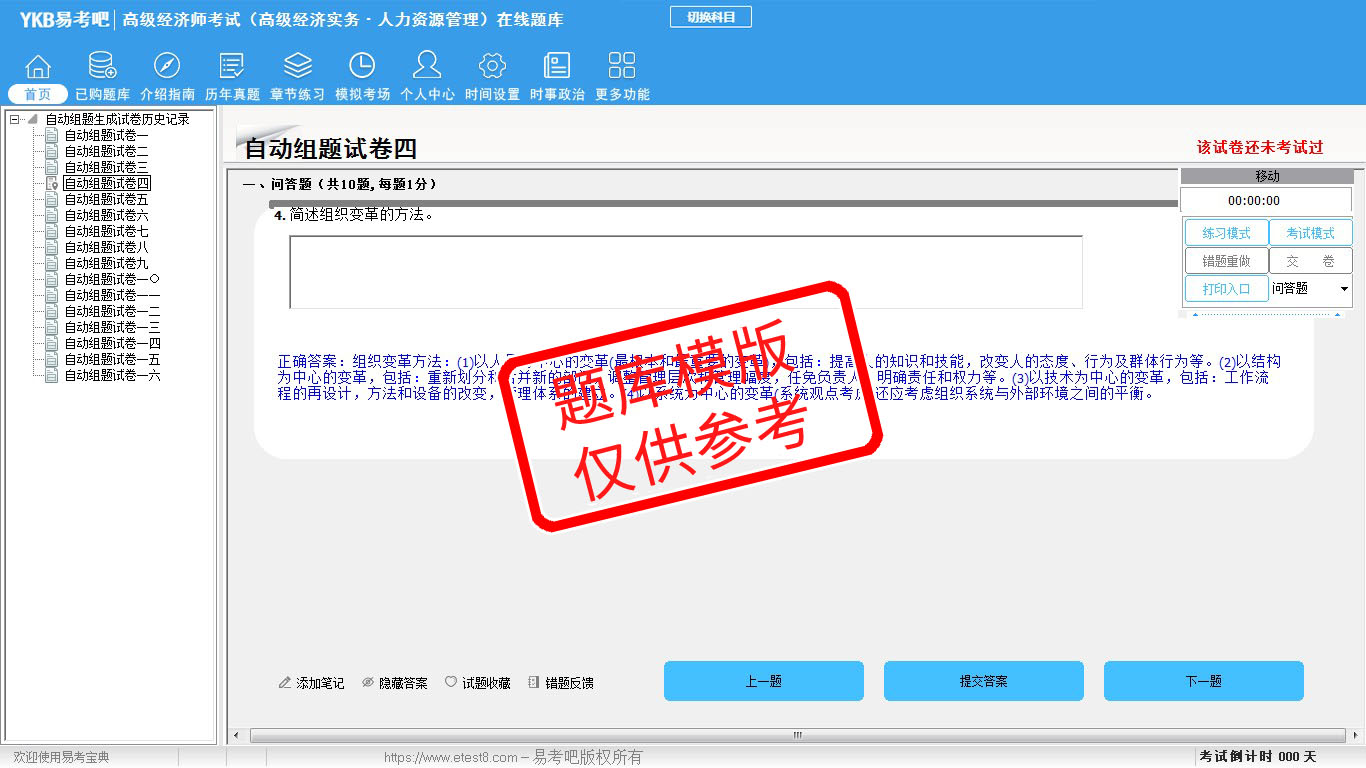Open 历年真题 checklist icon
This screenshot has width=1366, height=768.
click(232, 67)
